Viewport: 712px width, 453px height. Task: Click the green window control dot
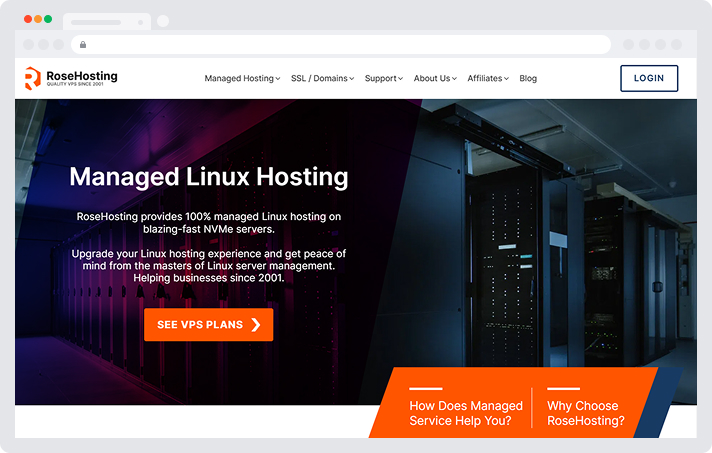click(x=48, y=19)
